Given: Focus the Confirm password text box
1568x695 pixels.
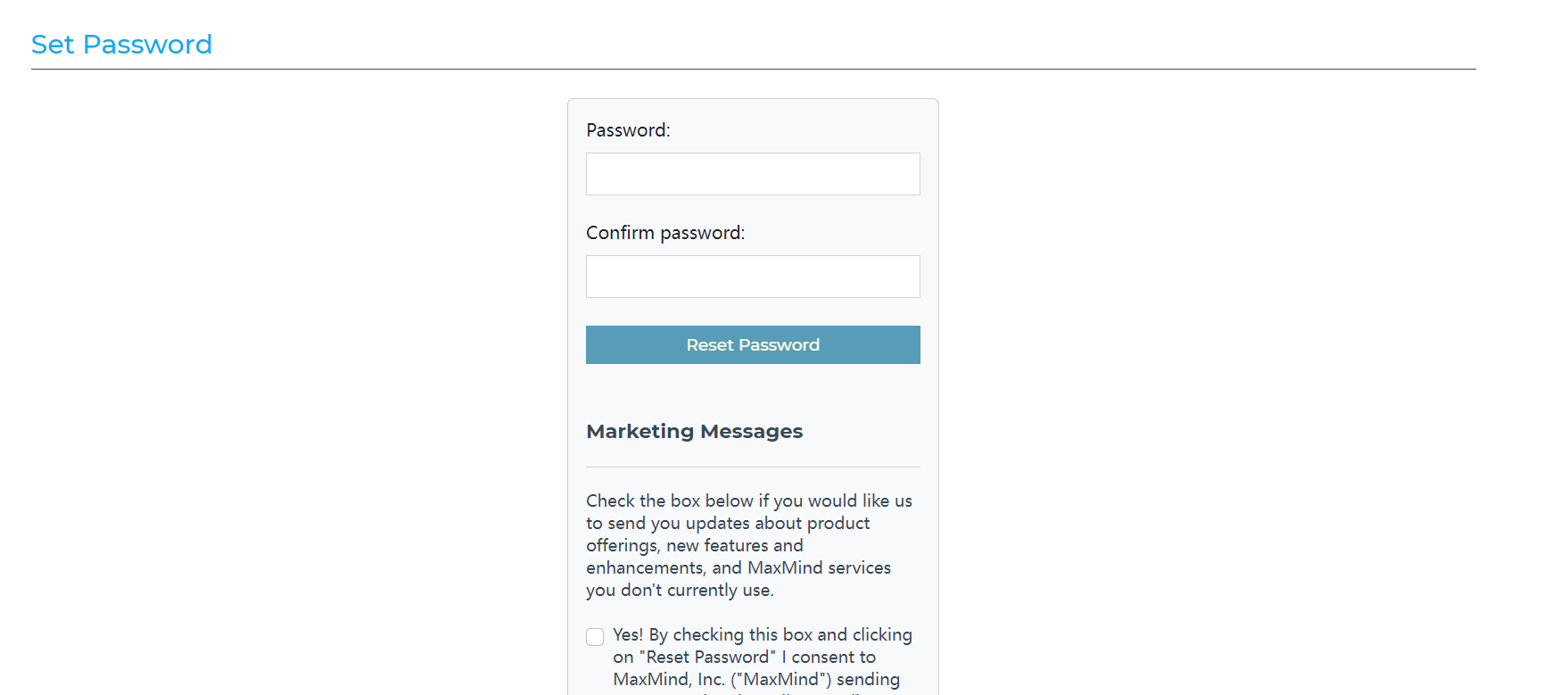Looking at the screenshot, I should (x=753, y=277).
